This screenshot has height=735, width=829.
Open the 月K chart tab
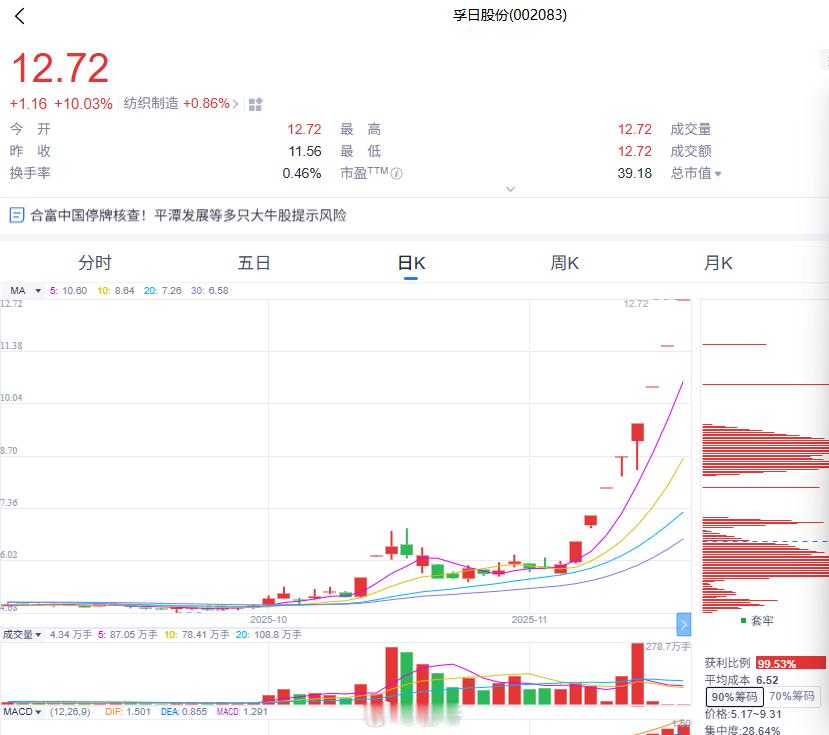coord(716,262)
